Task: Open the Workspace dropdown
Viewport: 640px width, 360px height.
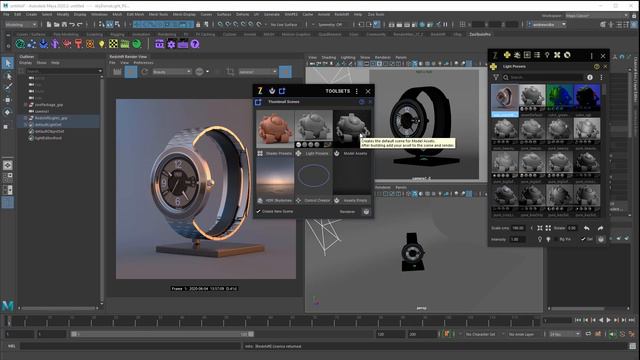Action: click(x=597, y=16)
